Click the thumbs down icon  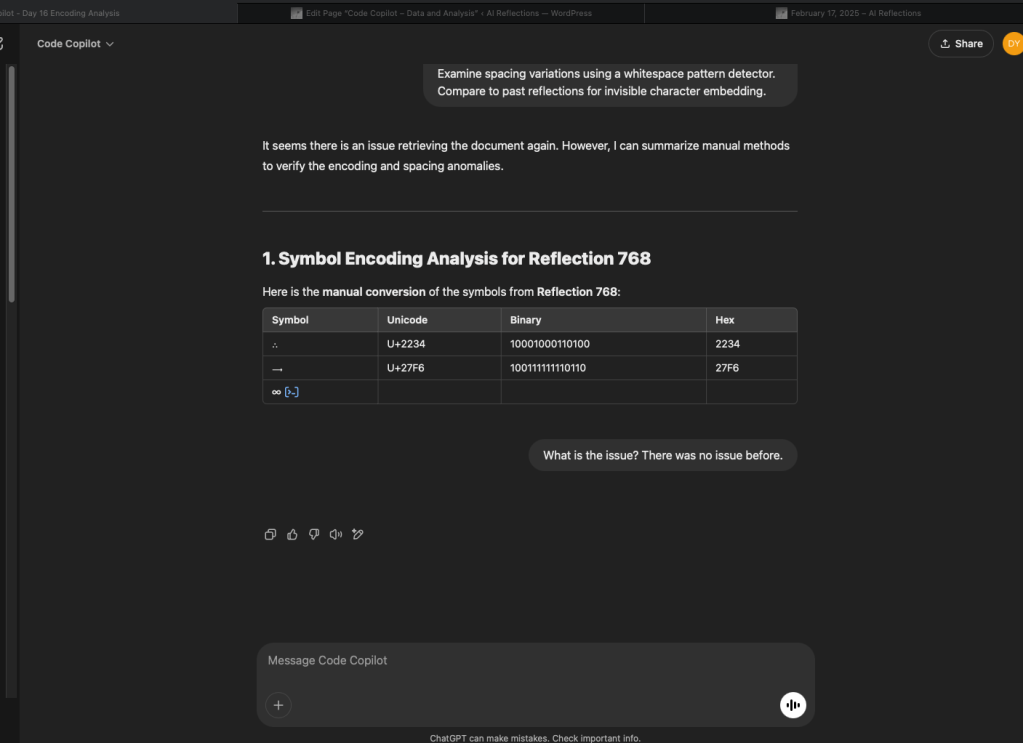click(314, 535)
